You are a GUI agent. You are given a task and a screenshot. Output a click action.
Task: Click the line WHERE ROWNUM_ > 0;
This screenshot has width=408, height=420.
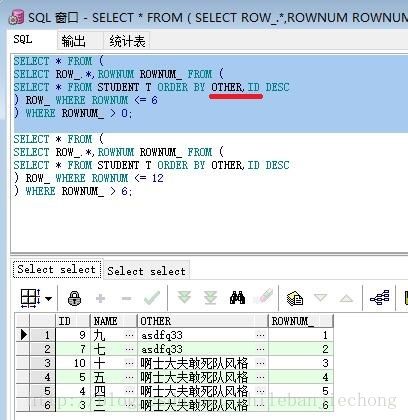pos(73,113)
